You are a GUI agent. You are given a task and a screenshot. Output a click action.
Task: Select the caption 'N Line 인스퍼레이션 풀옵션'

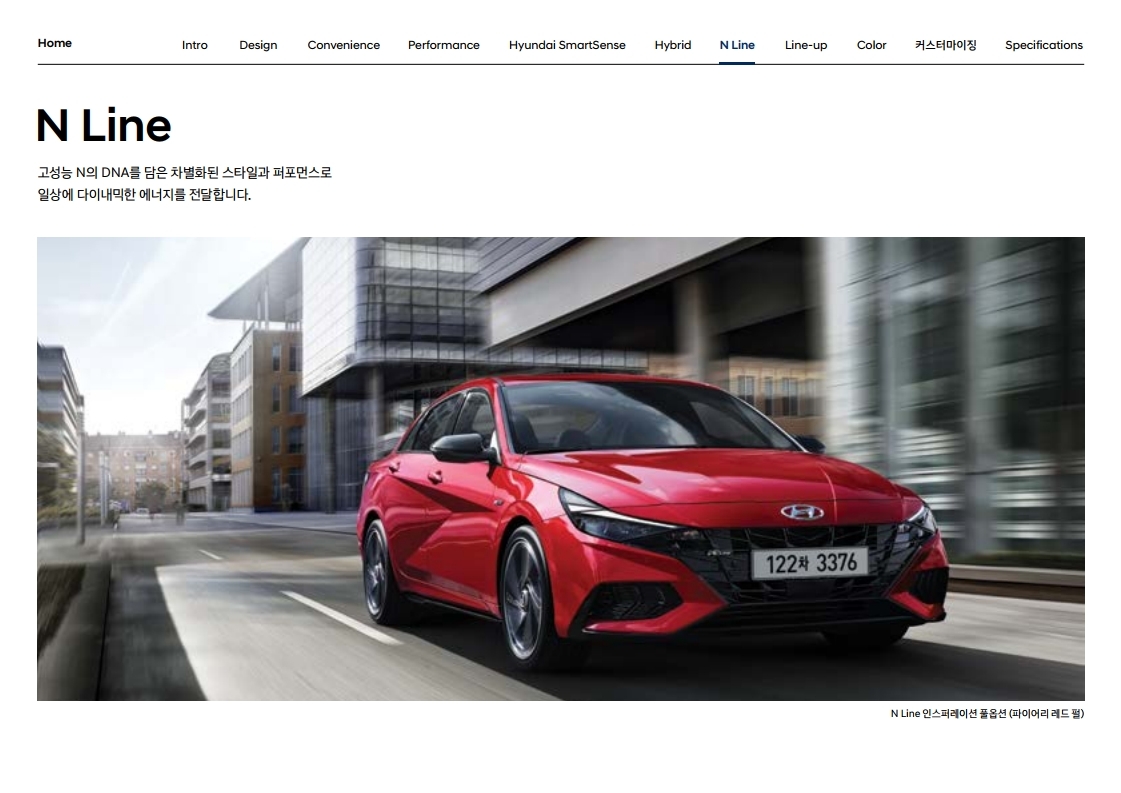pyautogui.click(x=948, y=714)
